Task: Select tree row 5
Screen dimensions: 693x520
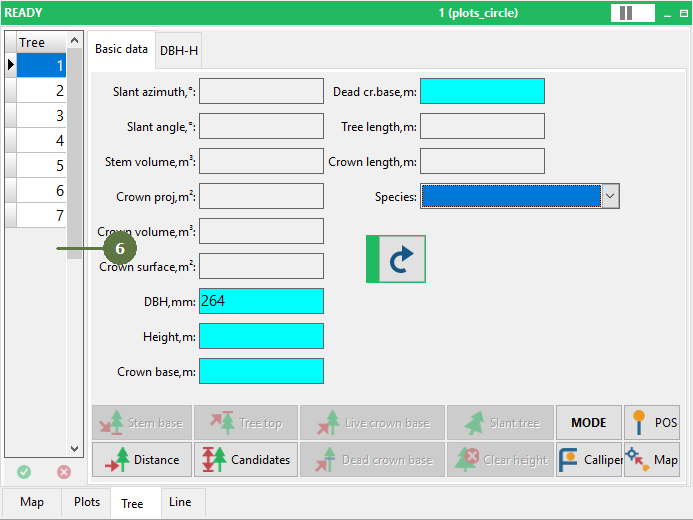Action: pyautogui.click(x=41, y=165)
